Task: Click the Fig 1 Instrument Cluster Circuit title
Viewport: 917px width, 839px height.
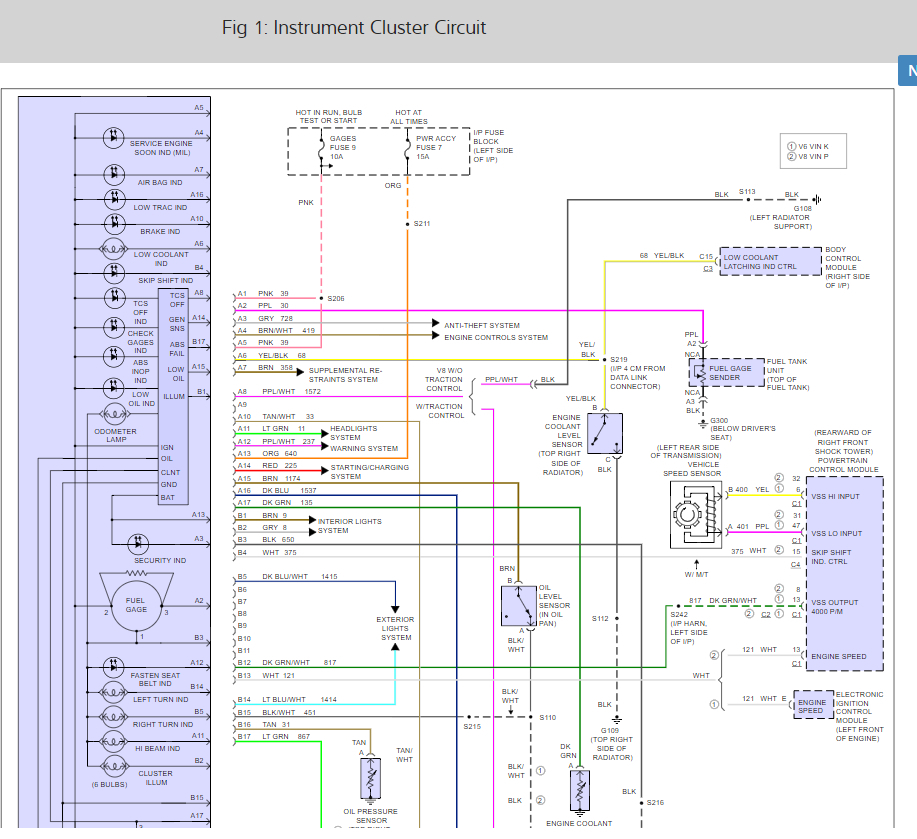Action: [x=354, y=27]
